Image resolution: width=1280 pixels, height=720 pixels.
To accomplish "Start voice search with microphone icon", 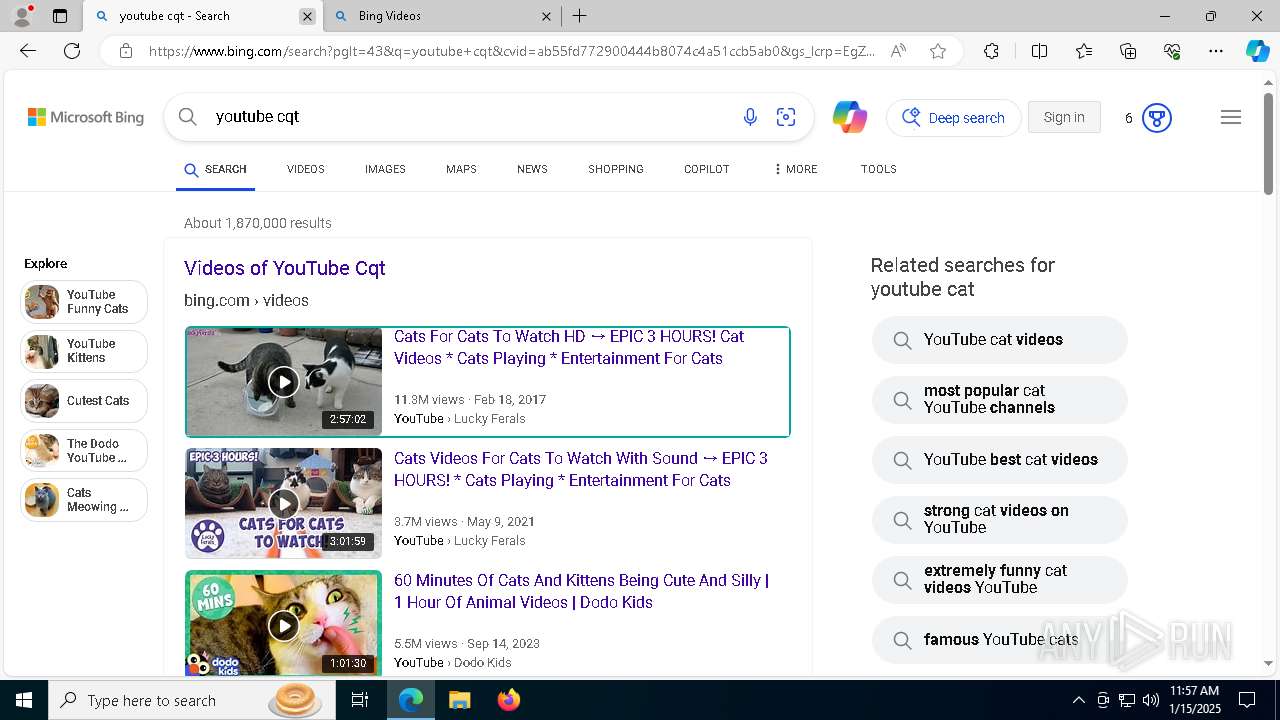I will [750, 117].
